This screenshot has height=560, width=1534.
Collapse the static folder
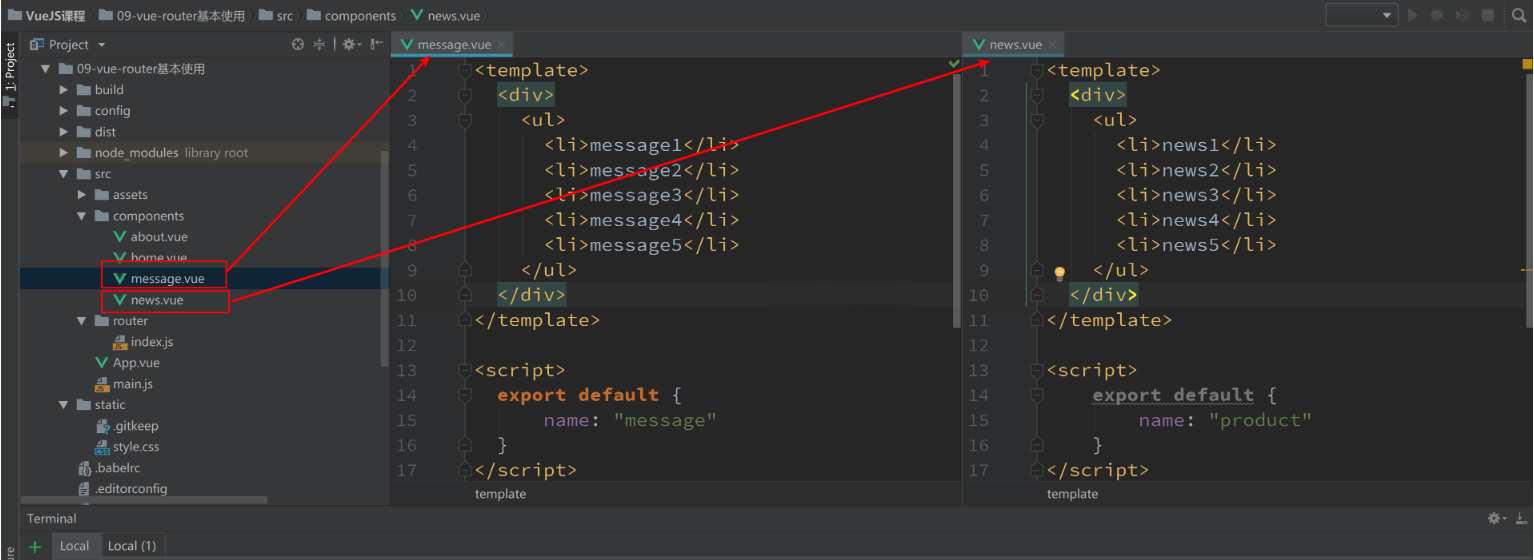click(64, 405)
